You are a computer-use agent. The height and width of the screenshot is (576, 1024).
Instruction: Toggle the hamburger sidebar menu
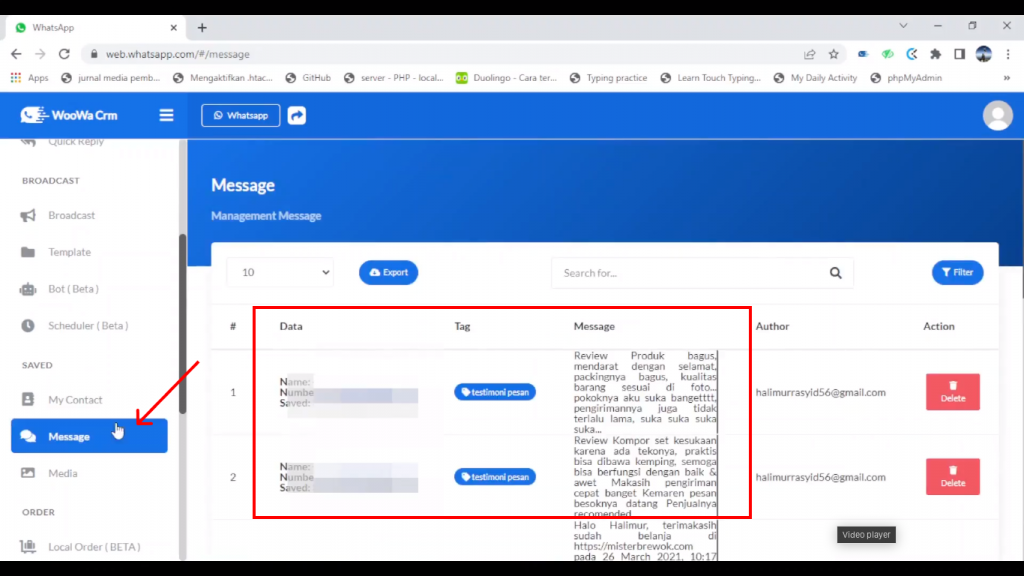tap(166, 115)
